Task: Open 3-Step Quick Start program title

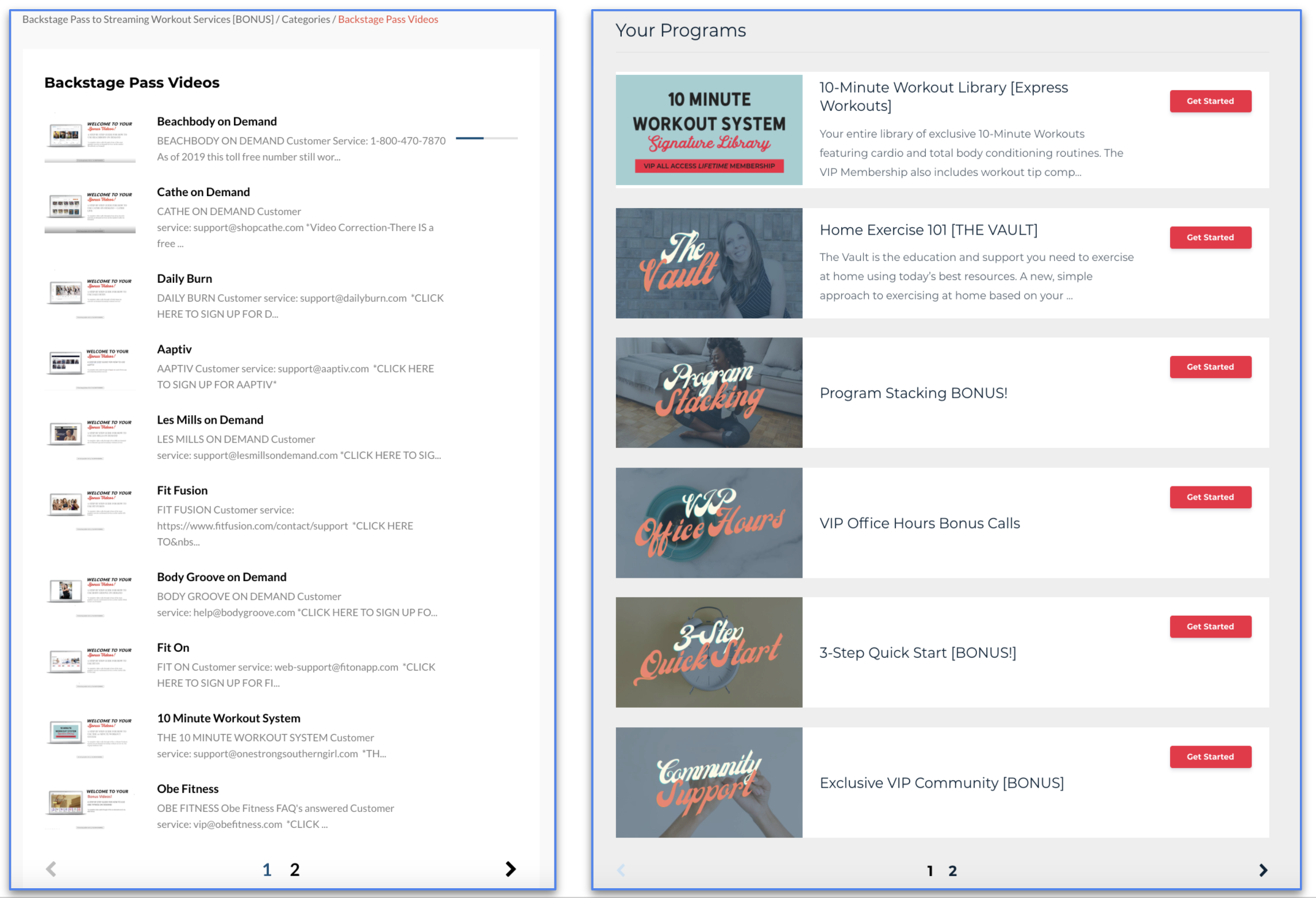Action: click(x=917, y=653)
